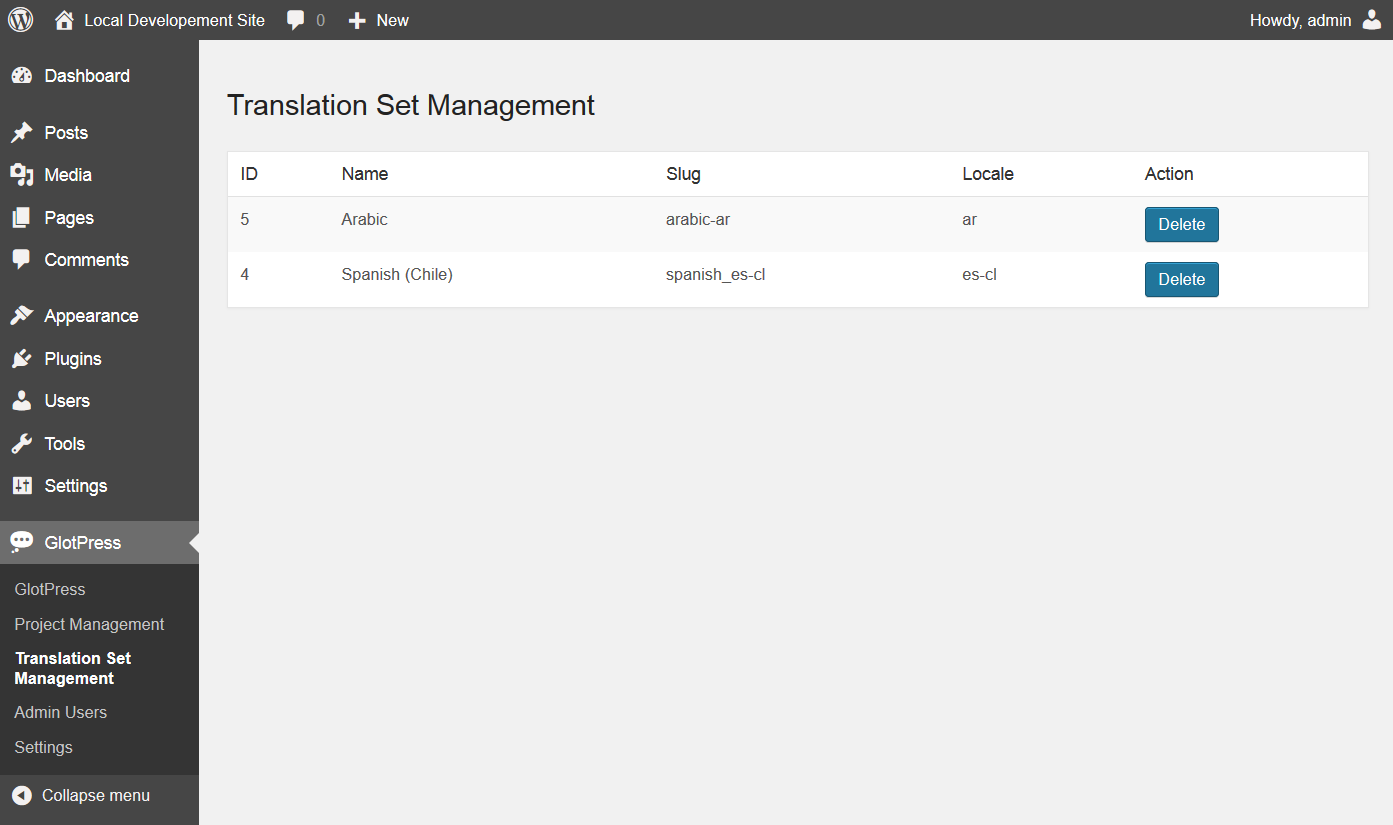Click the Locale column header

[988, 174]
